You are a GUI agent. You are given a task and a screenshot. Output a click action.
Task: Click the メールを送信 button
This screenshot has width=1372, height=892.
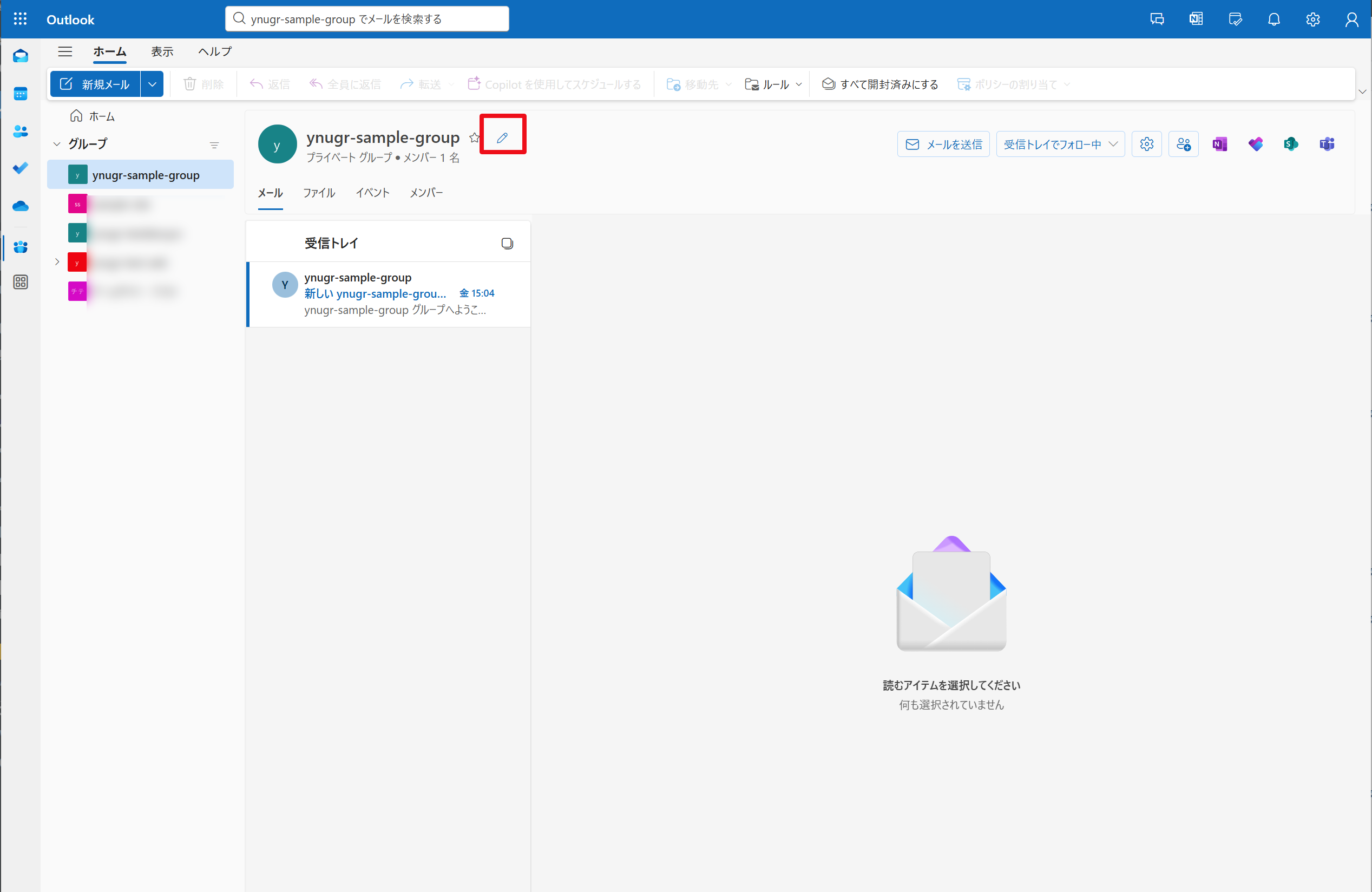[x=943, y=143]
